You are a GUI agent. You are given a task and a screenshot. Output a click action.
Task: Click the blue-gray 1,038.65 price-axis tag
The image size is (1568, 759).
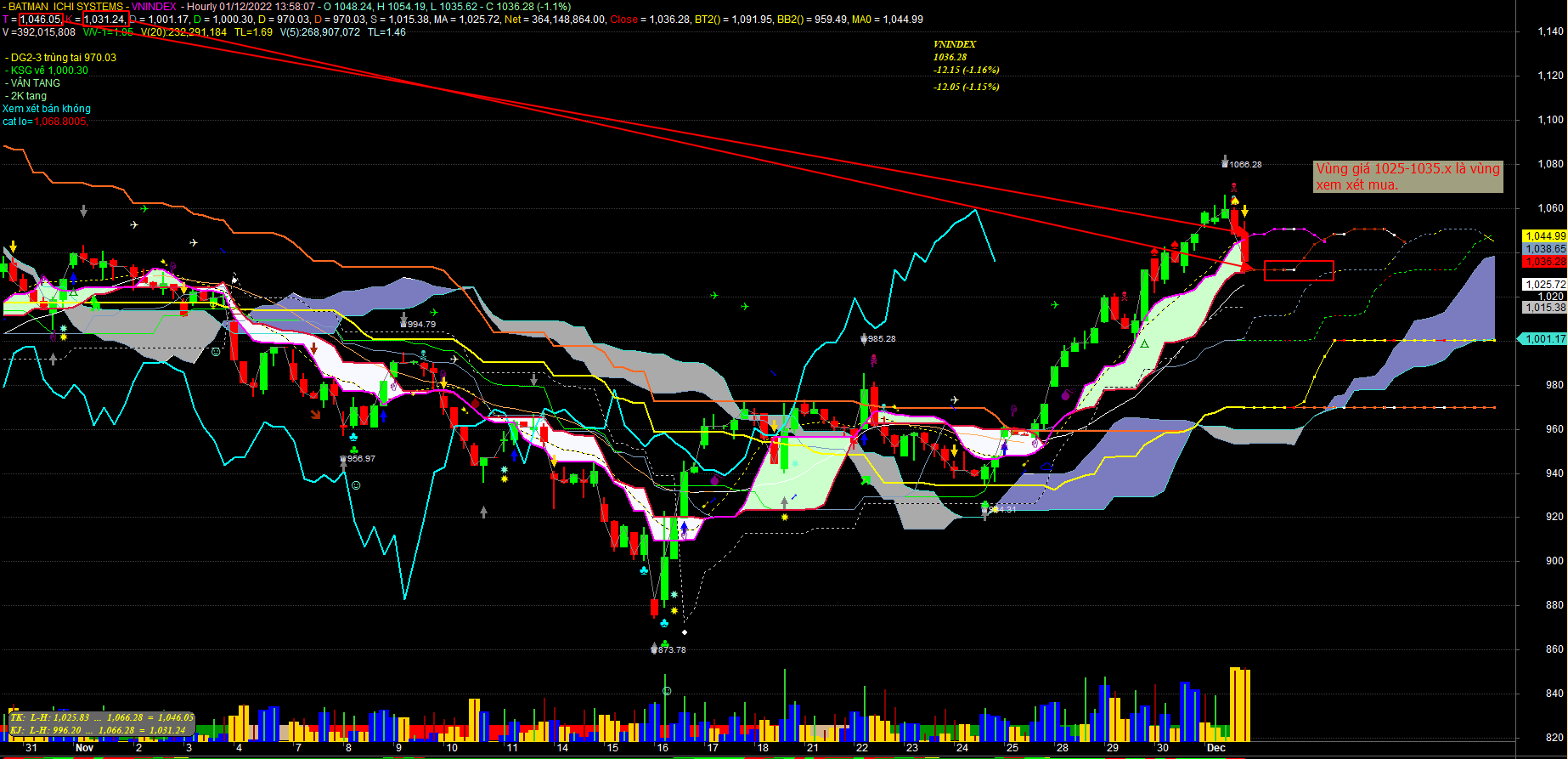click(1545, 249)
